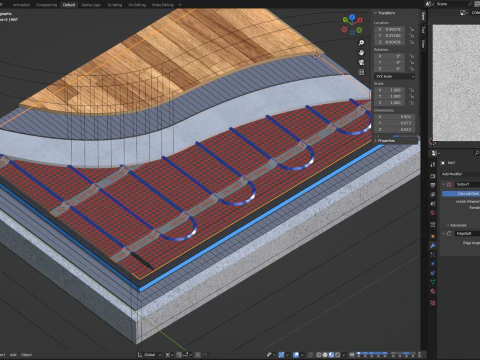This screenshot has height=360, width=480.
Task: Open the green Object Data tab
Action: (433, 282)
